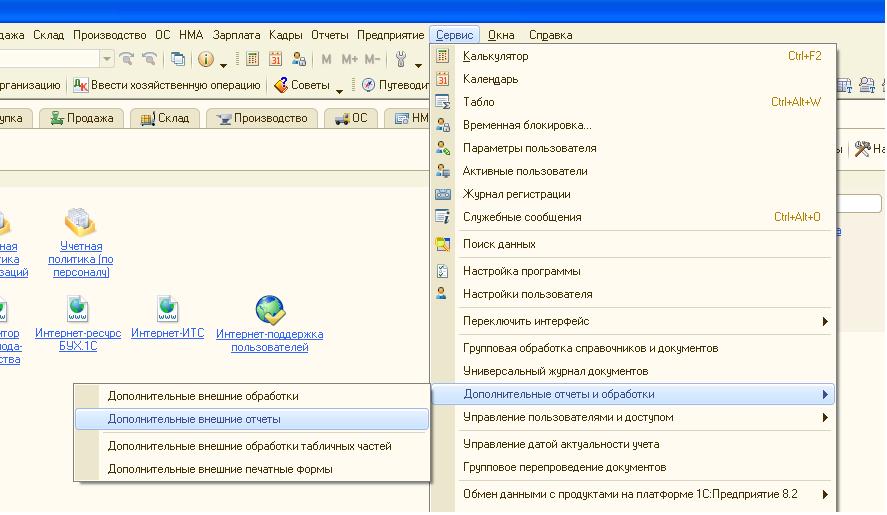This screenshot has height=515, width=887.
Task: Select Дополнительные внешние отчеты submenu item
Action: (x=194, y=419)
